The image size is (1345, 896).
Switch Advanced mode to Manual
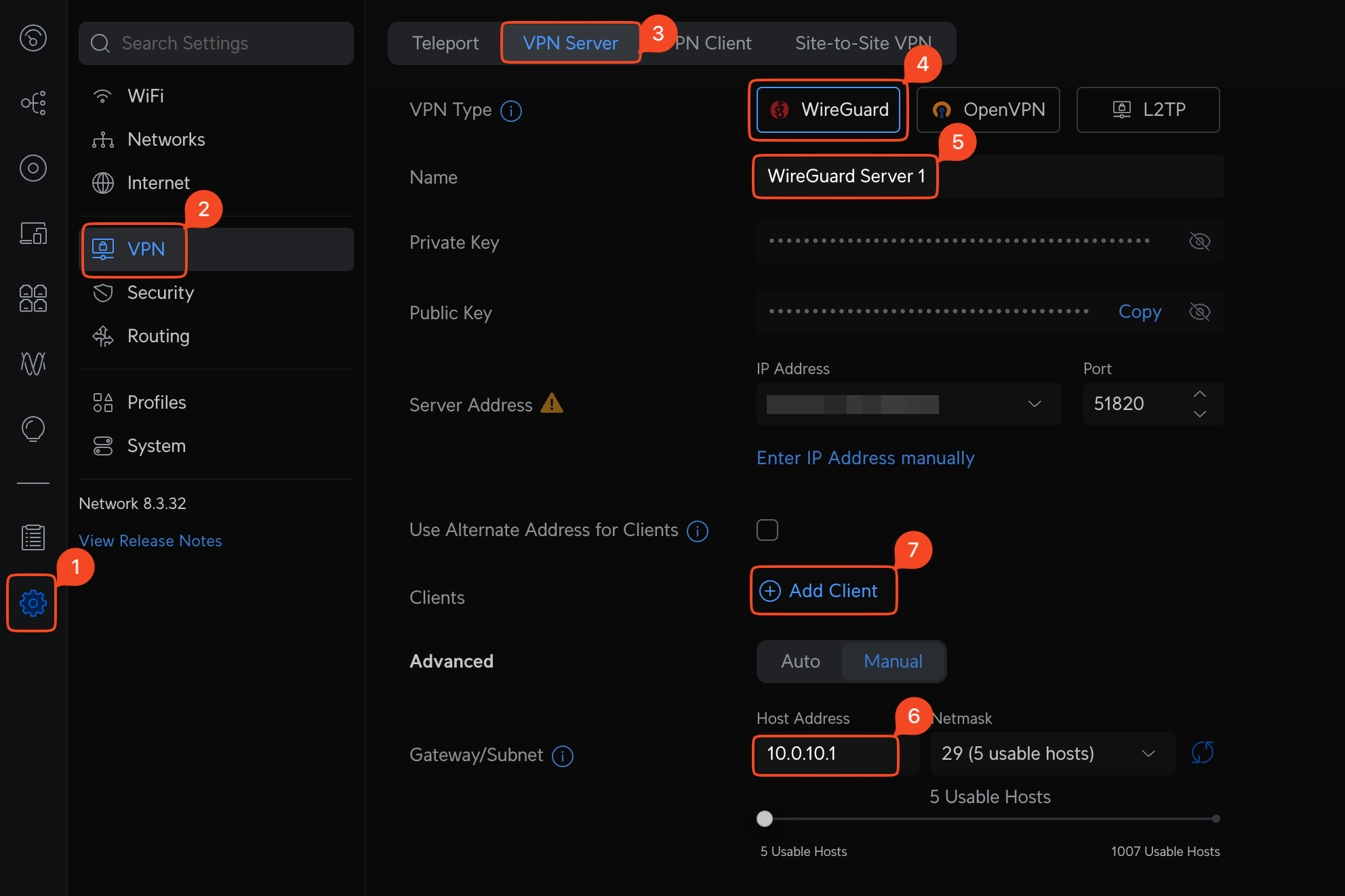coord(893,661)
